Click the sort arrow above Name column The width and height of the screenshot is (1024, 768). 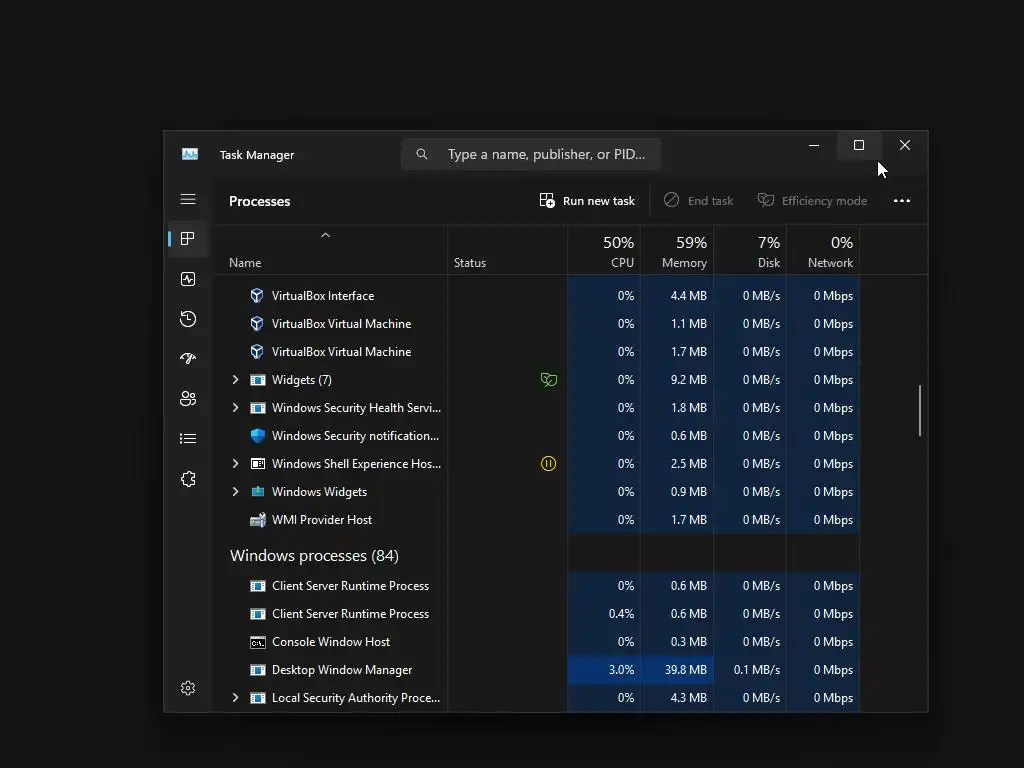[x=325, y=235]
